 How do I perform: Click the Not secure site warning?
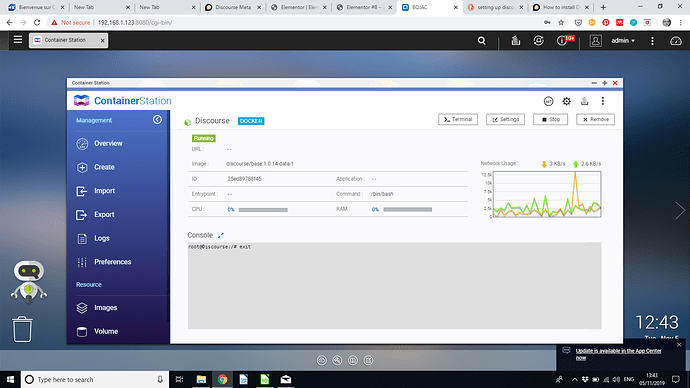70,22
